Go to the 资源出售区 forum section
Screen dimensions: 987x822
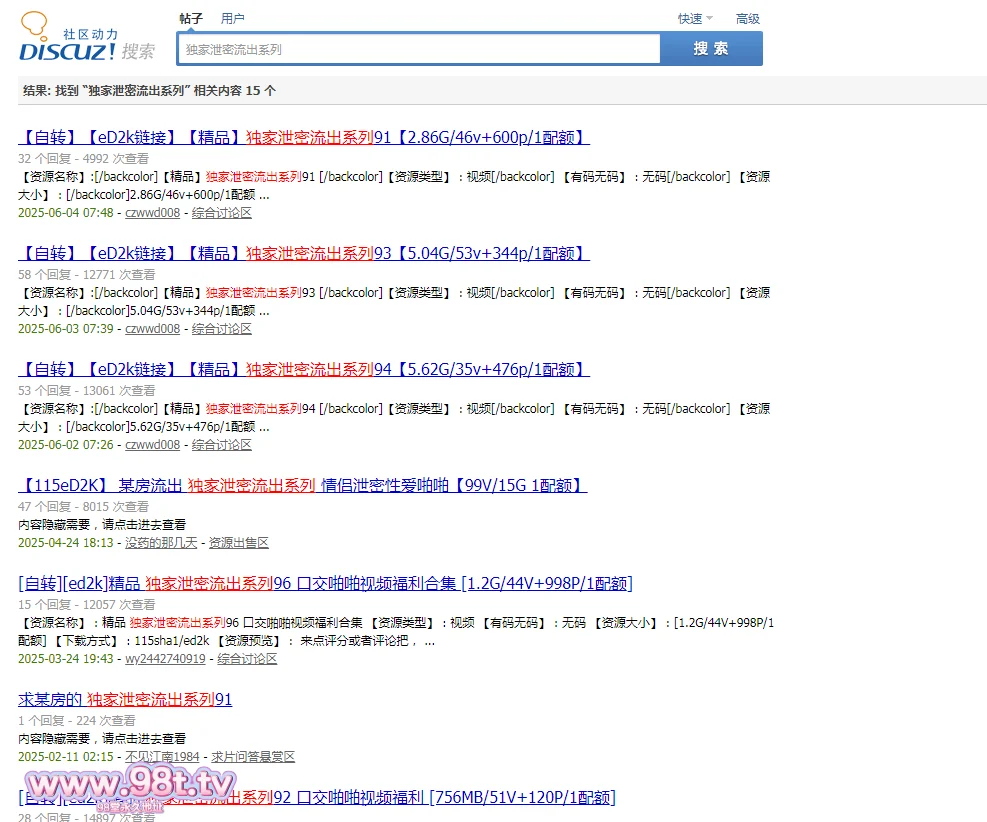coord(238,543)
